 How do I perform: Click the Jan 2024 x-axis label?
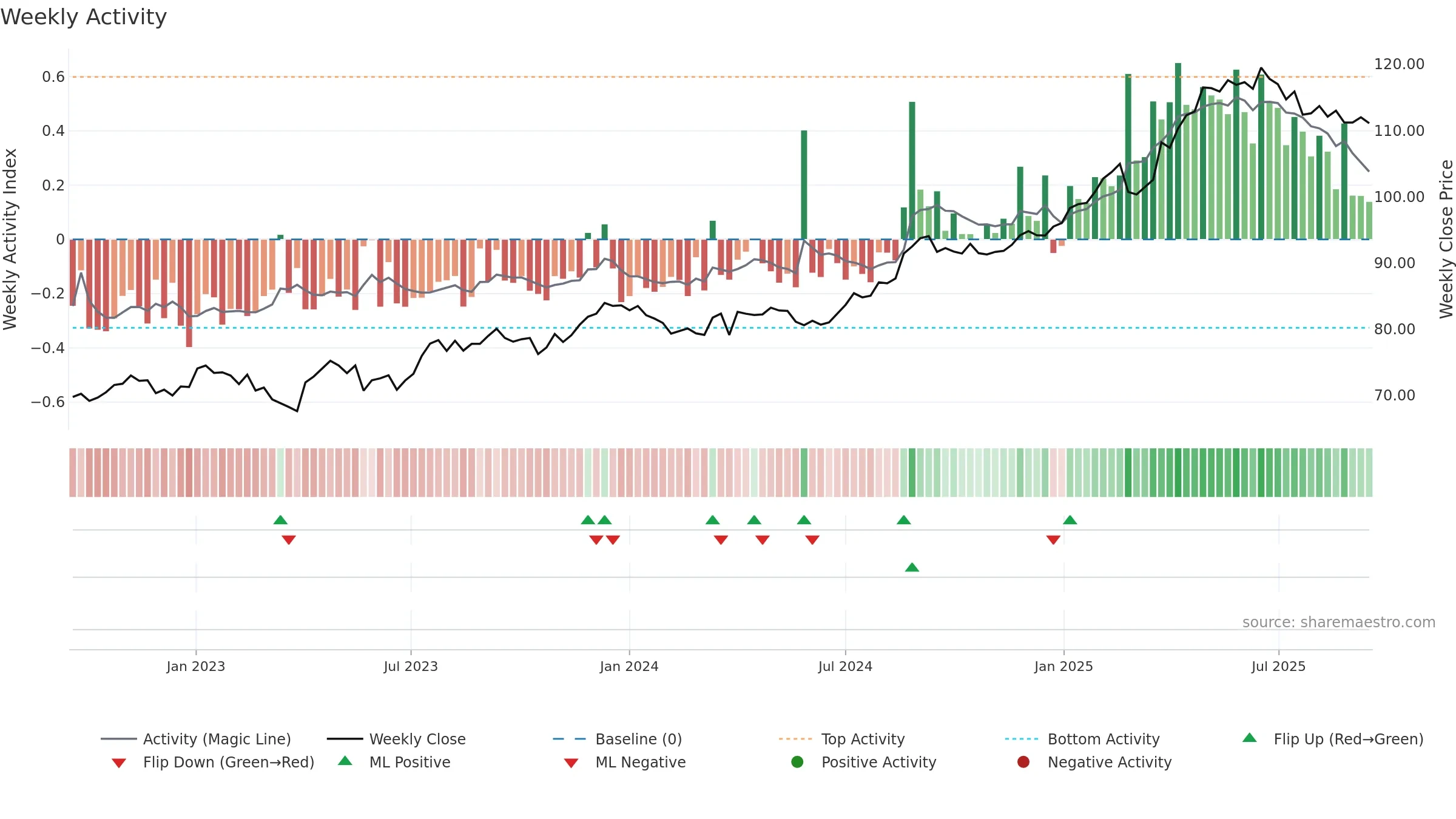(629, 667)
